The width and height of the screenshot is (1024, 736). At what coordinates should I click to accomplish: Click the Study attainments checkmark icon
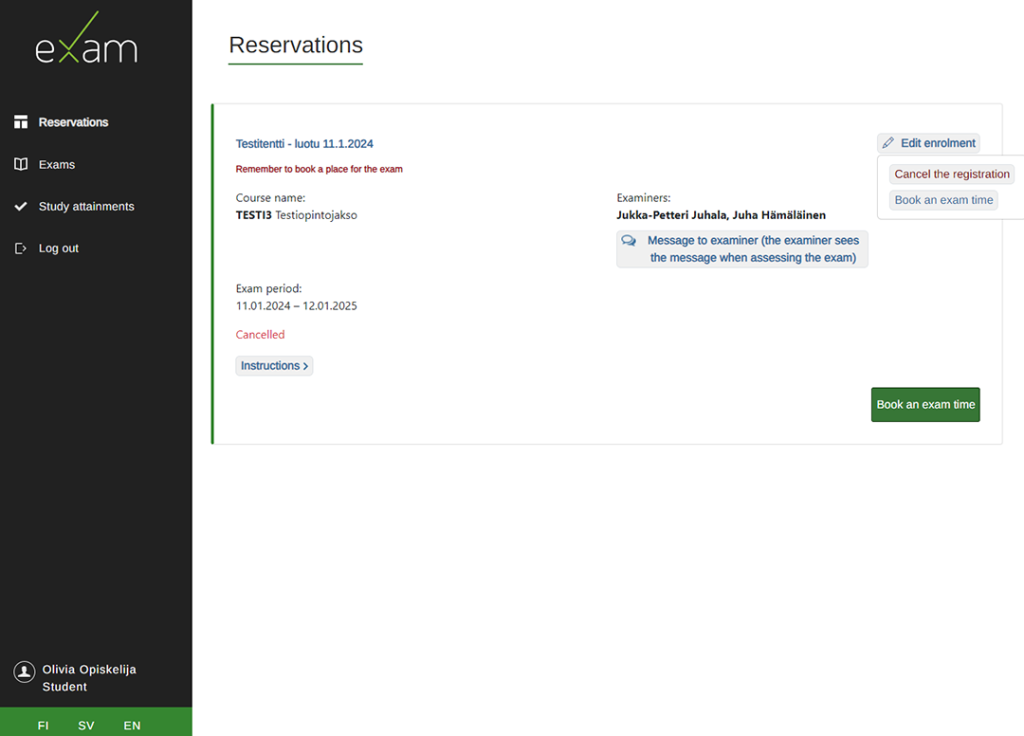[x=21, y=206]
